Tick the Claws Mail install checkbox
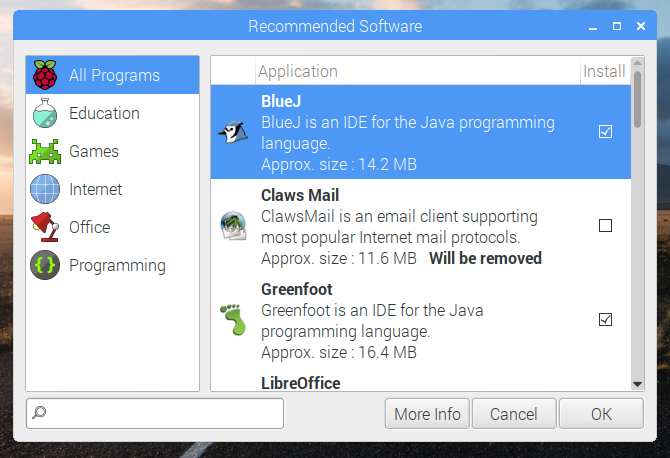The image size is (670, 458). (605, 226)
